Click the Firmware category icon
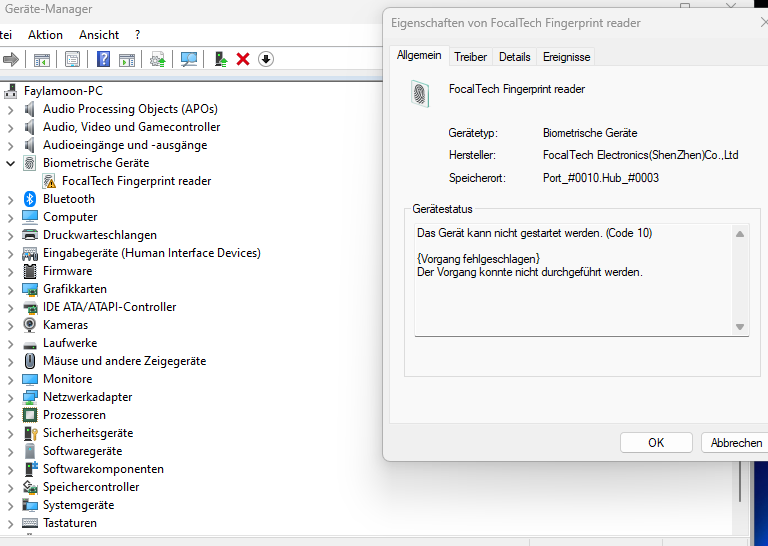The height and width of the screenshot is (546, 768). (30, 271)
